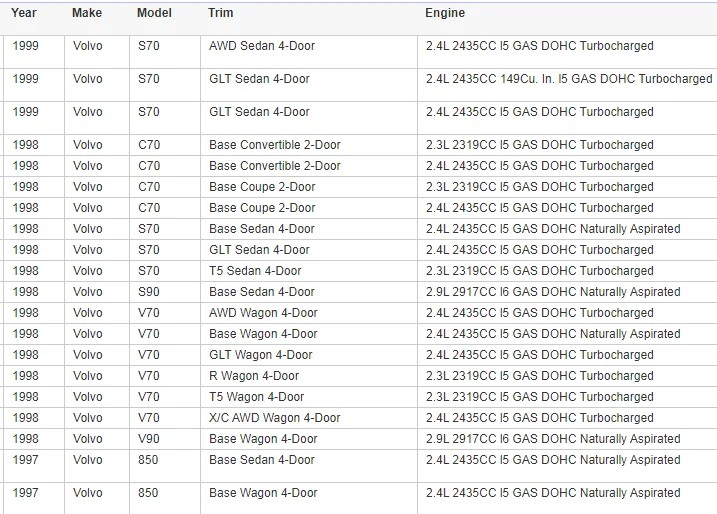Click 'Base Sedan 4-Door' in 1998 S70 row
717x514 pixels.
(x=262, y=229)
